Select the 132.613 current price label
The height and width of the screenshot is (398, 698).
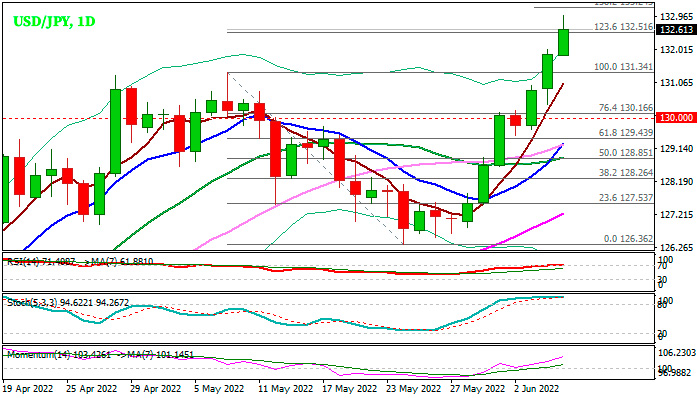point(677,30)
